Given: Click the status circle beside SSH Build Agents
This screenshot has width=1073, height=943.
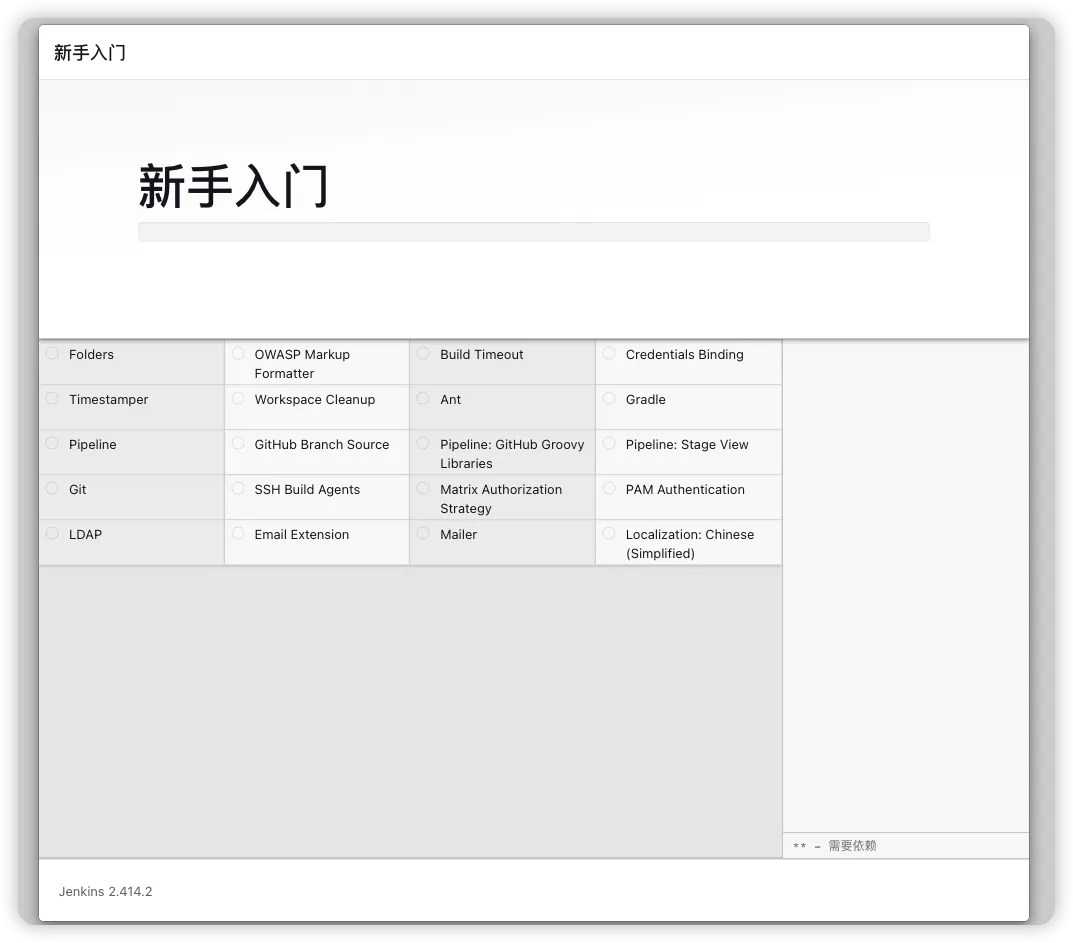Looking at the screenshot, I should pyautogui.click(x=238, y=489).
